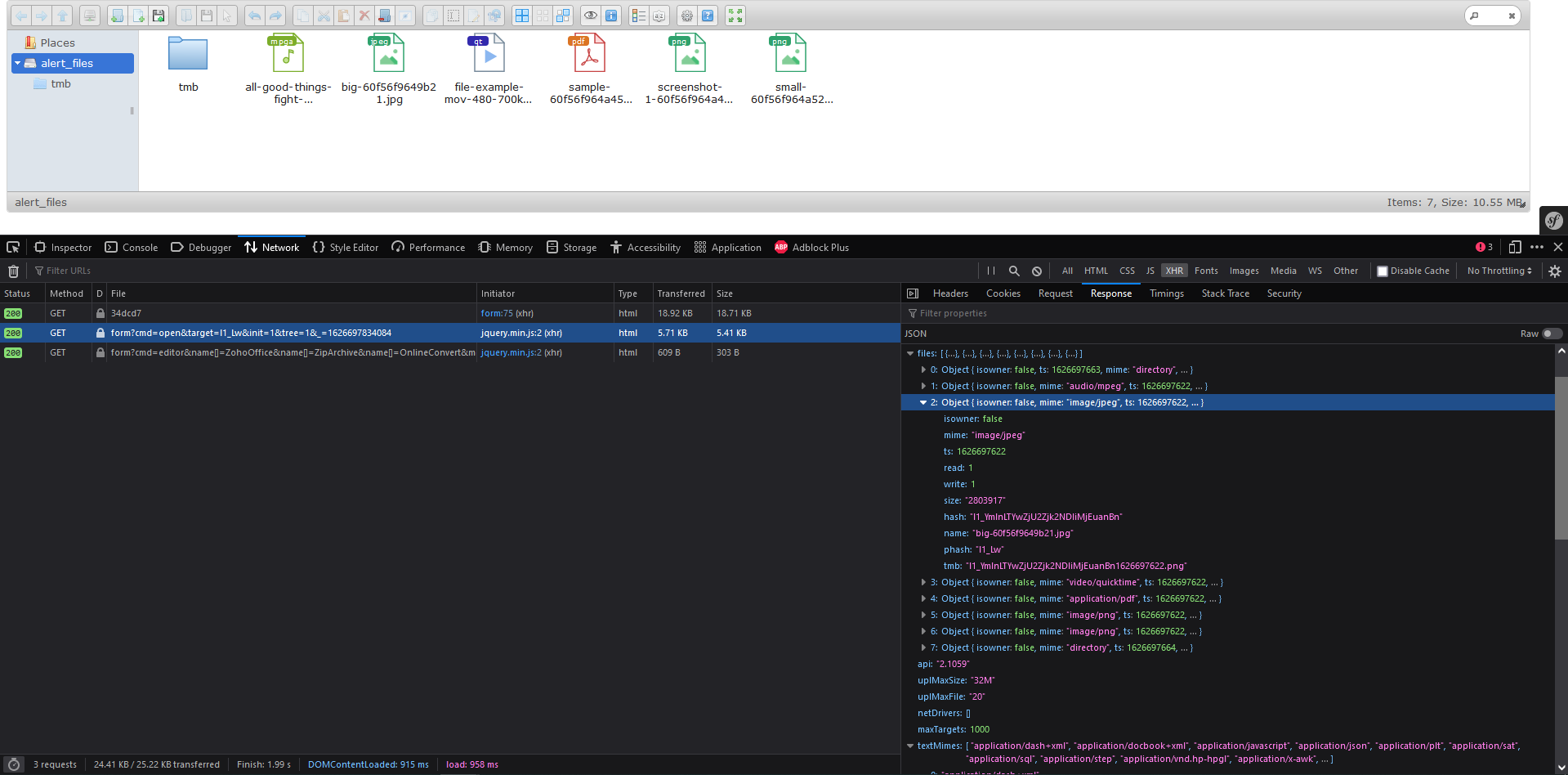Switch to the Cookies tab
1568x775 pixels.
(x=1002, y=293)
